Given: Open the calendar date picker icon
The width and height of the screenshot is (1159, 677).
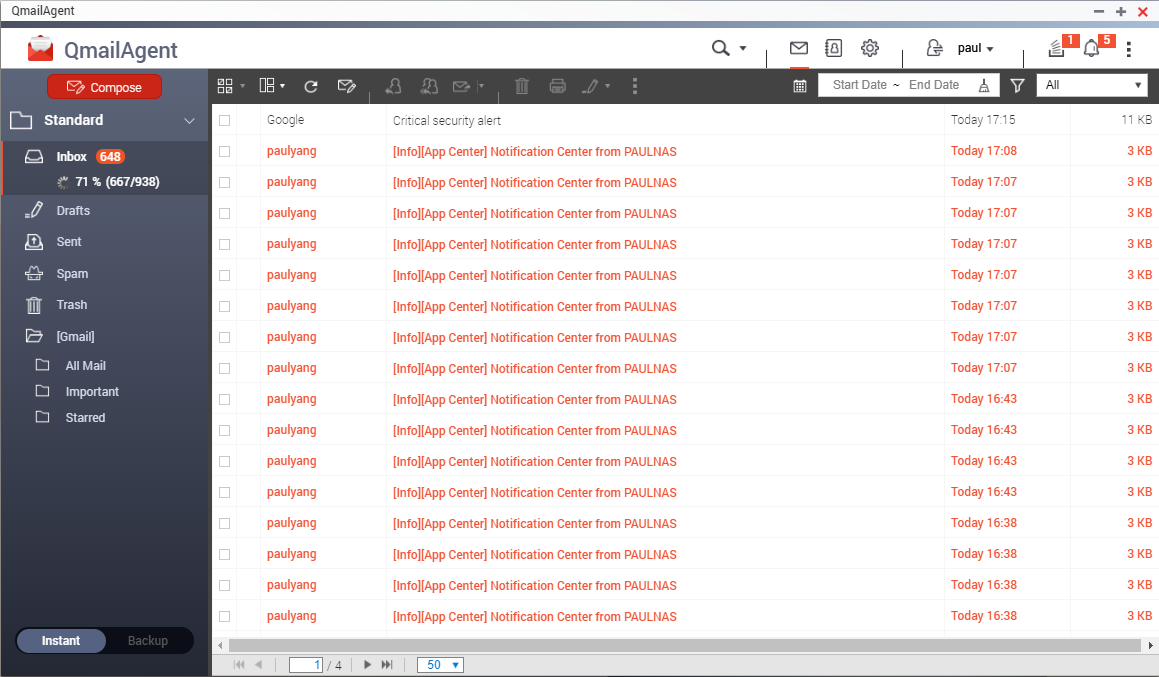Looking at the screenshot, I should click(800, 86).
